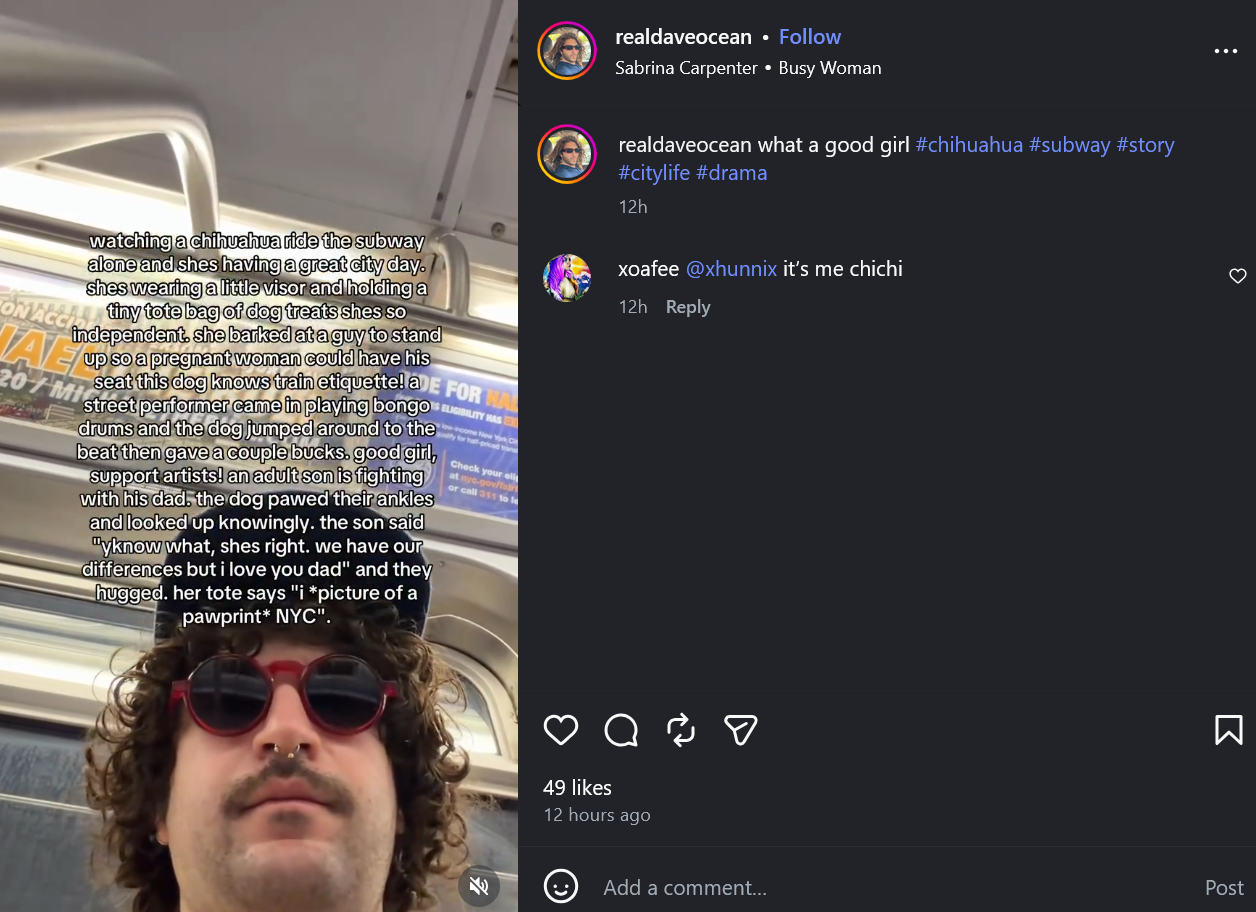
Task: Open the #subway hashtag
Action: (x=1070, y=145)
